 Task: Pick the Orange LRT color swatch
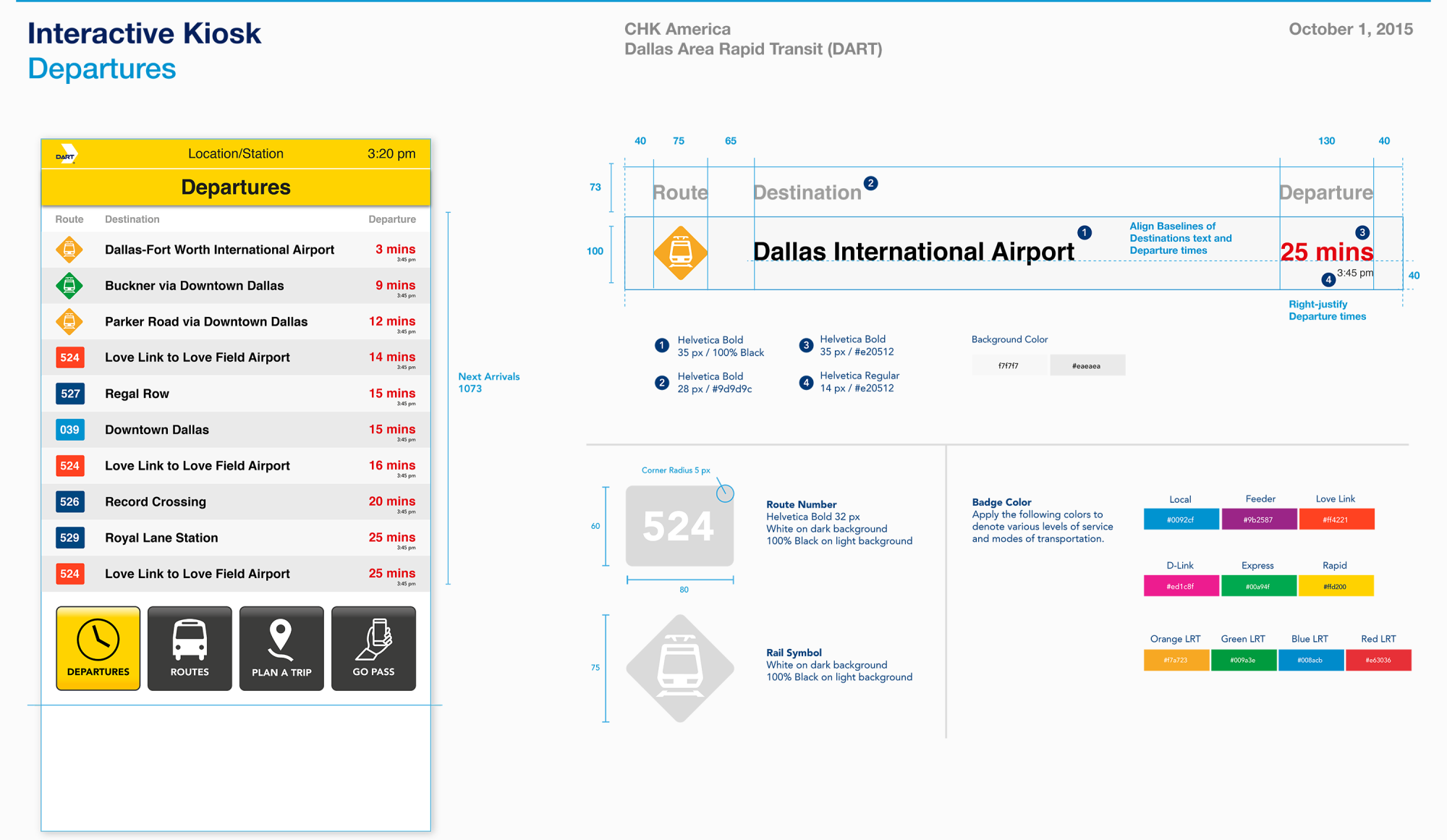click(x=1176, y=660)
